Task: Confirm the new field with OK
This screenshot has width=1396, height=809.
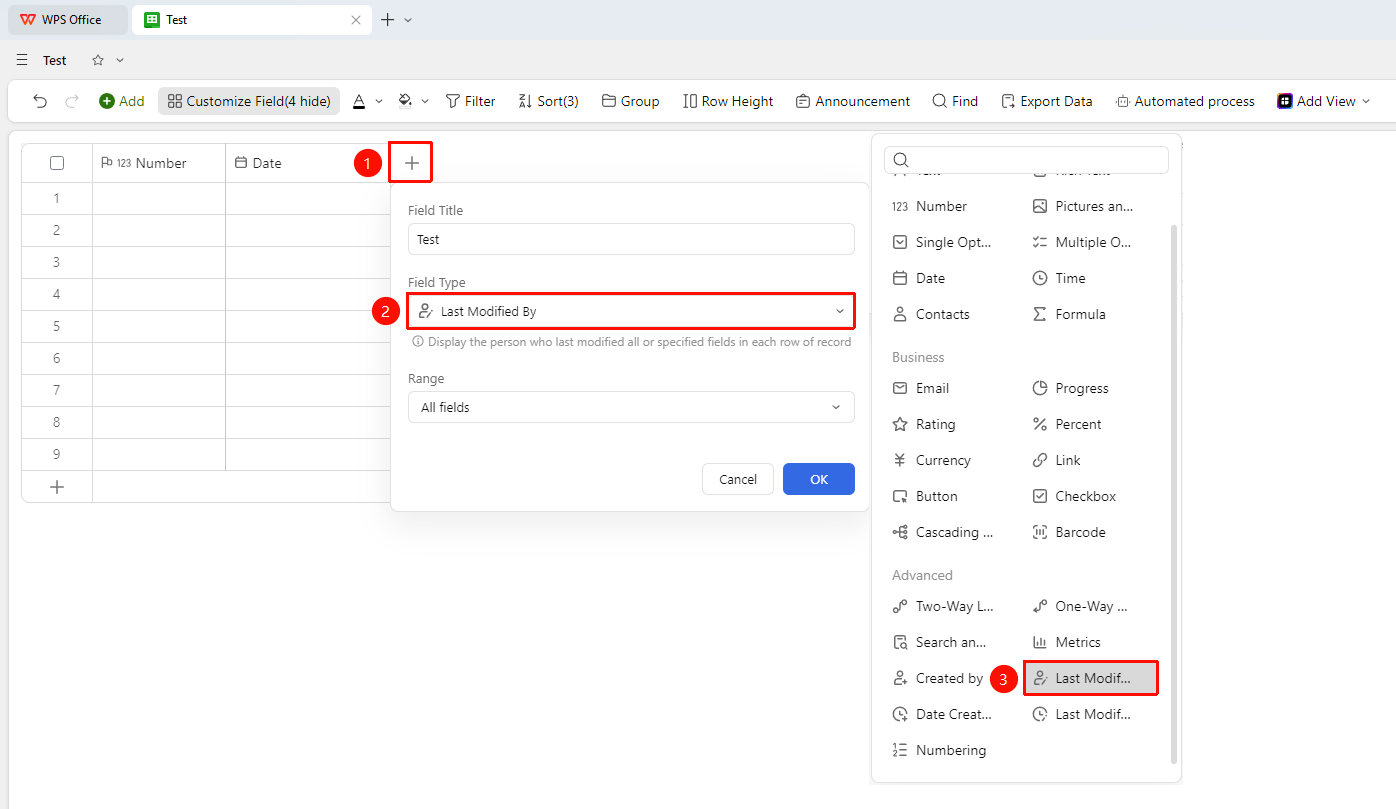Action: pos(819,479)
